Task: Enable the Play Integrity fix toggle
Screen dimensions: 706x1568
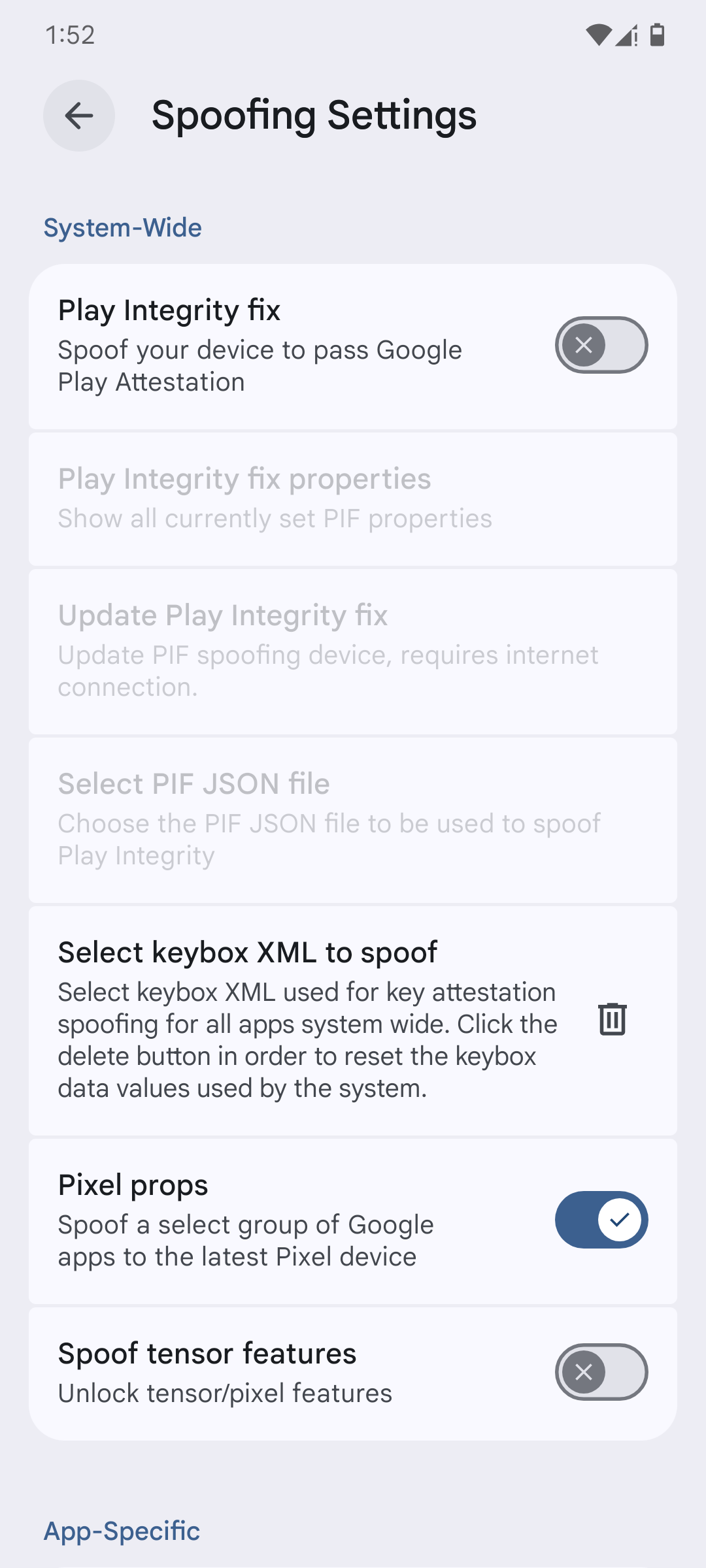Action: (601, 345)
